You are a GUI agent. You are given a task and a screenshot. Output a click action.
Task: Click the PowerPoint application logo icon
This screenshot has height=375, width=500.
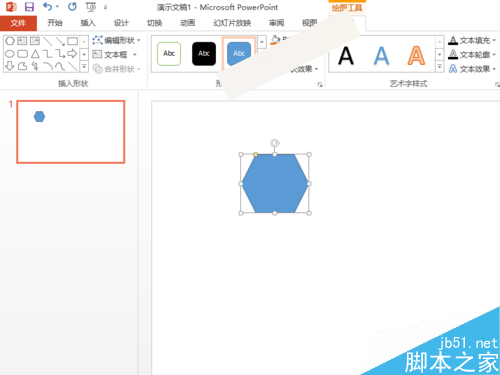coord(11,7)
